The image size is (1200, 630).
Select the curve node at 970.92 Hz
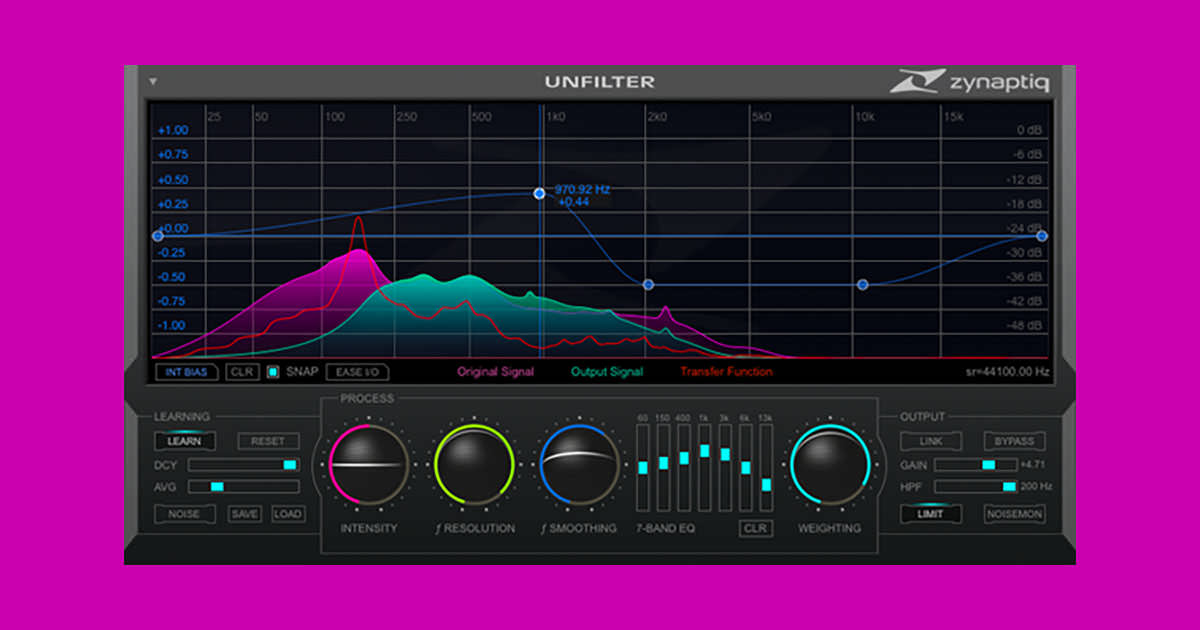coord(539,193)
